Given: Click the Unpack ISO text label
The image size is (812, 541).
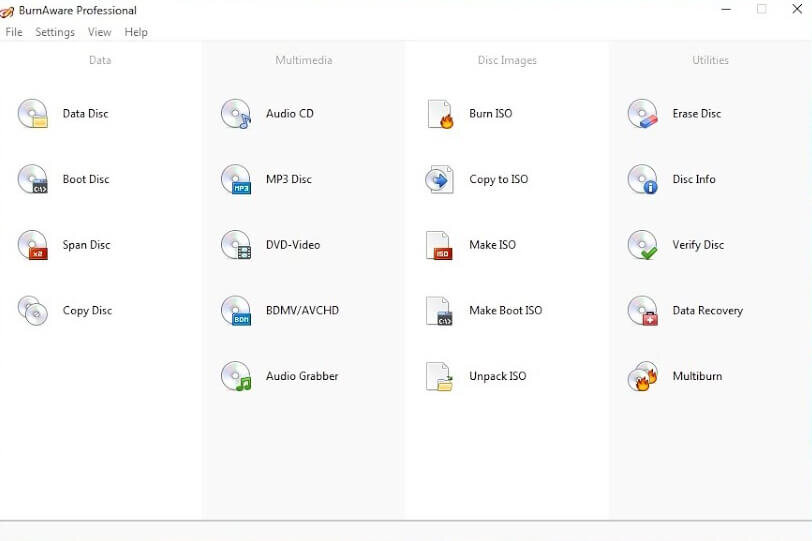Looking at the screenshot, I should (x=498, y=376).
